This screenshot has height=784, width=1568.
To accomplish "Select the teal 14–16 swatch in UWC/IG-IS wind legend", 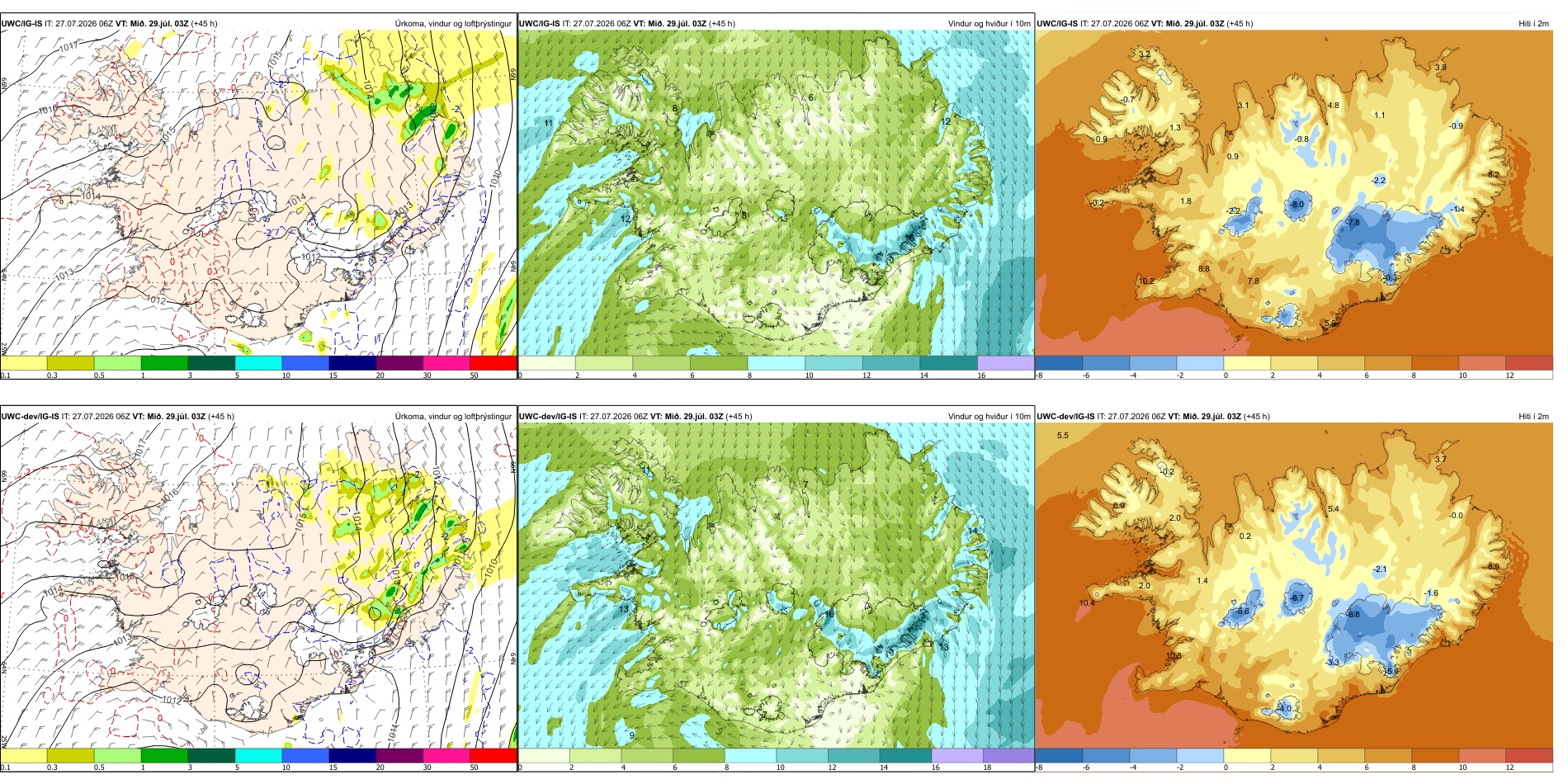I will pos(948,363).
